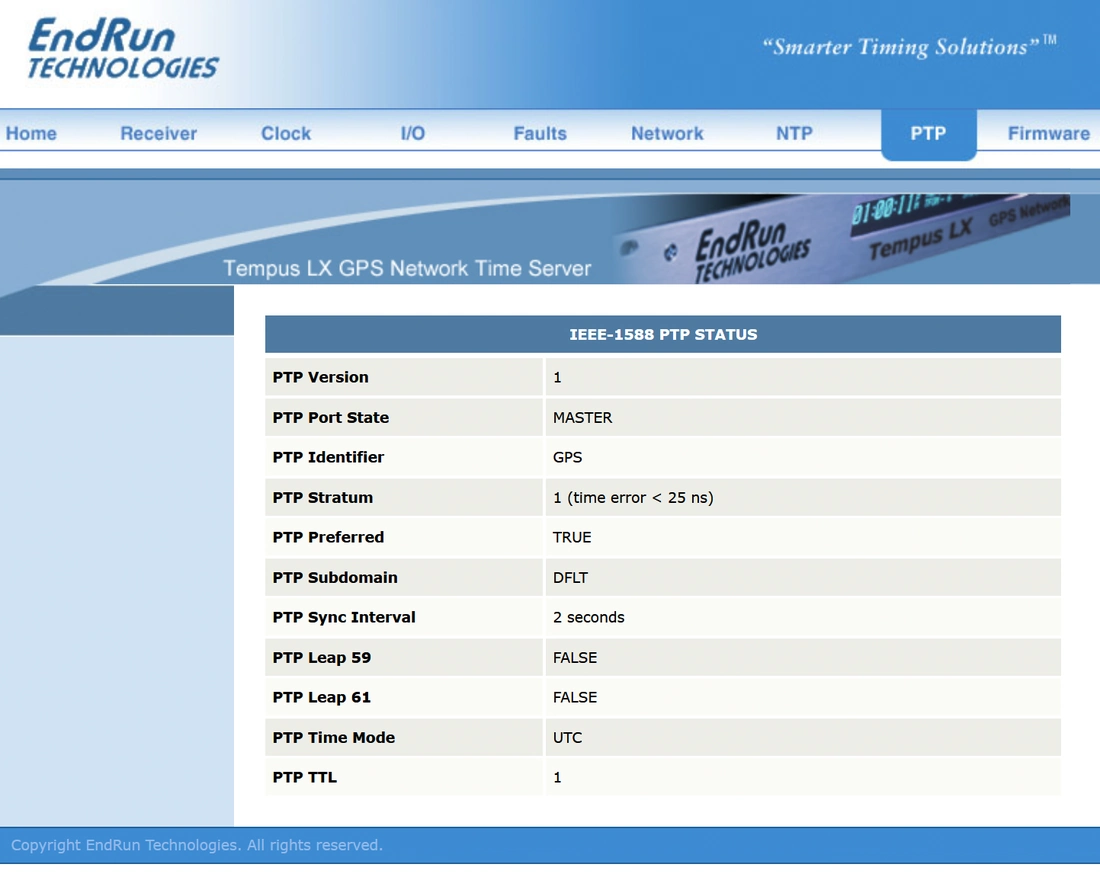Select the PTP Version label

(320, 377)
